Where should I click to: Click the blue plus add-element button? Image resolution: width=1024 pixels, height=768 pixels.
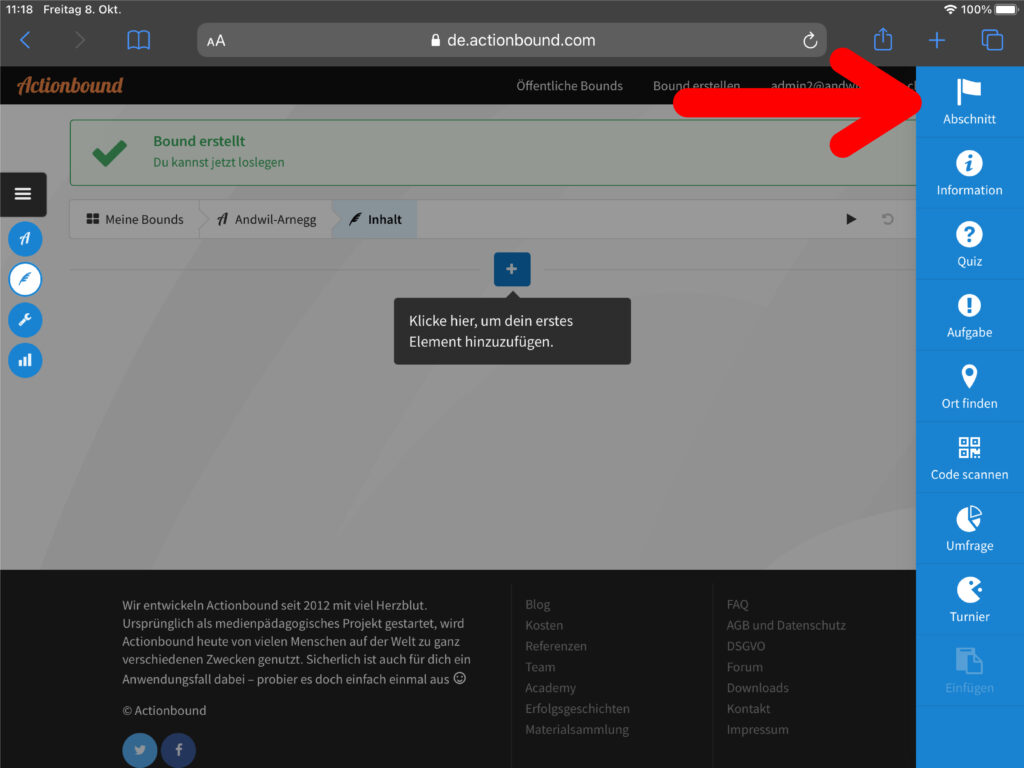pyautogui.click(x=512, y=269)
